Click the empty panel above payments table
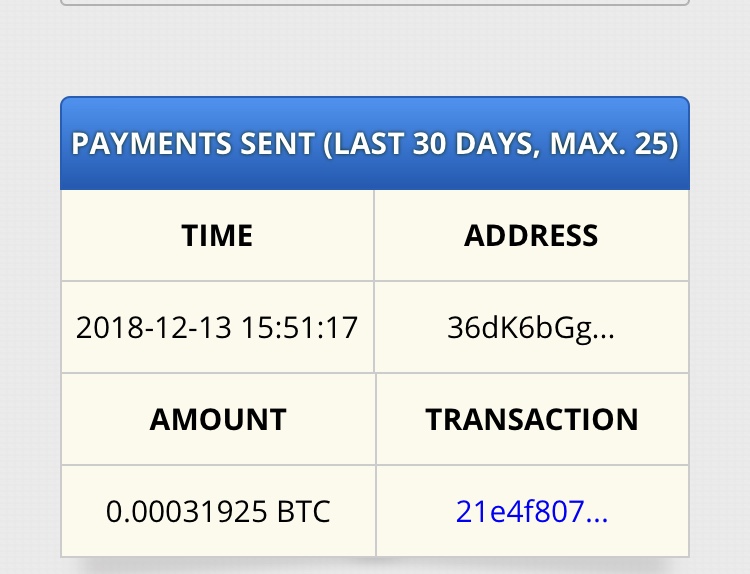The width and height of the screenshot is (750, 574). 375,2
